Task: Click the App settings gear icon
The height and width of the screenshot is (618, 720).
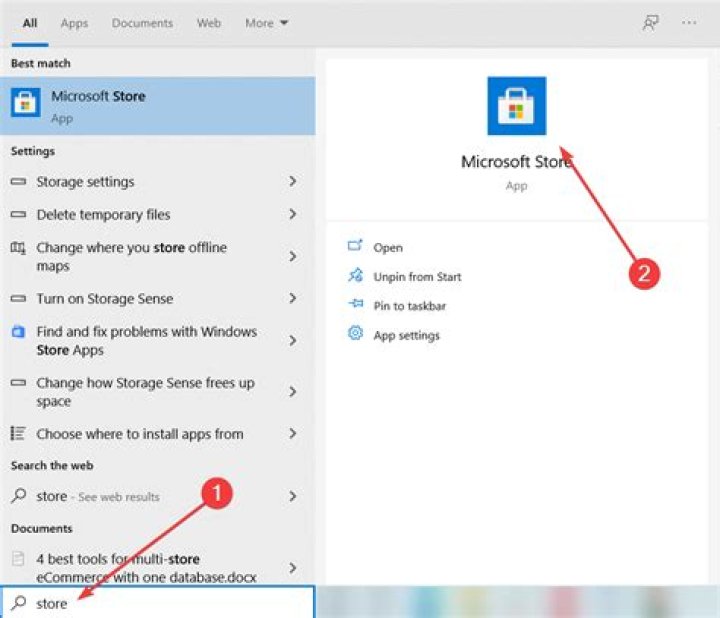Action: (355, 333)
